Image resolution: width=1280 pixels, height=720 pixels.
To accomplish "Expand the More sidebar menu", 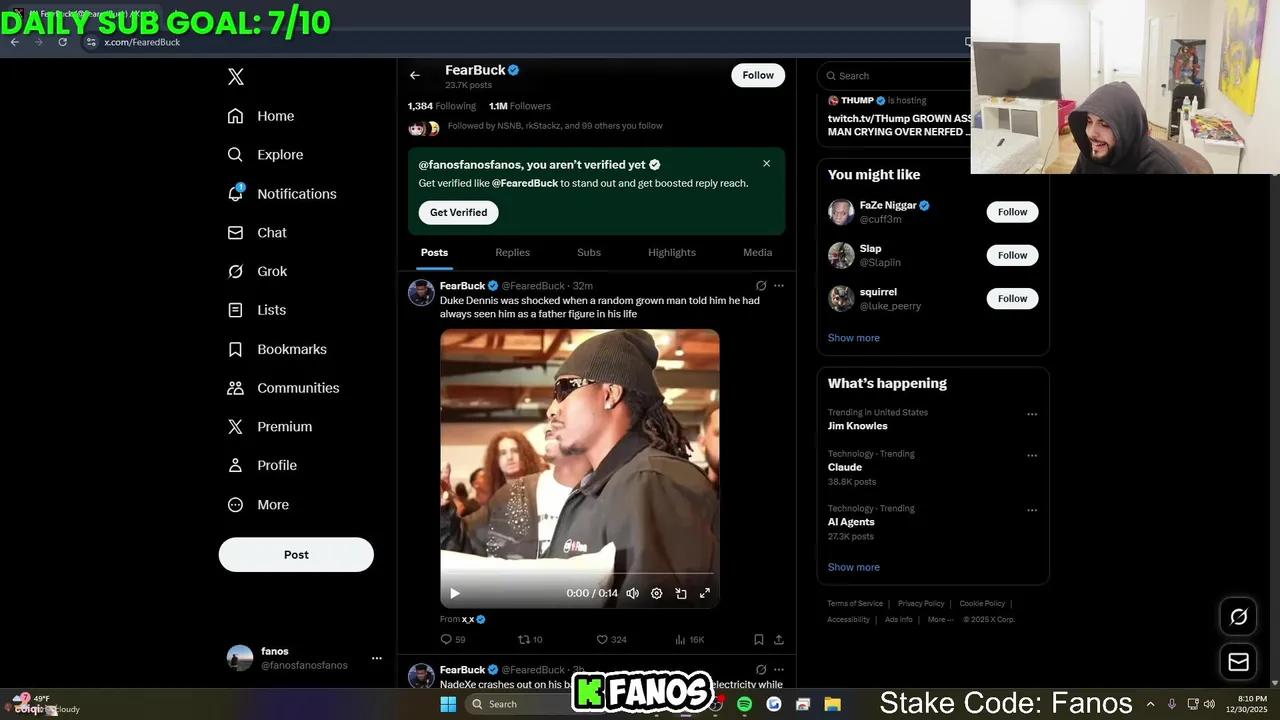I will [258, 505].
